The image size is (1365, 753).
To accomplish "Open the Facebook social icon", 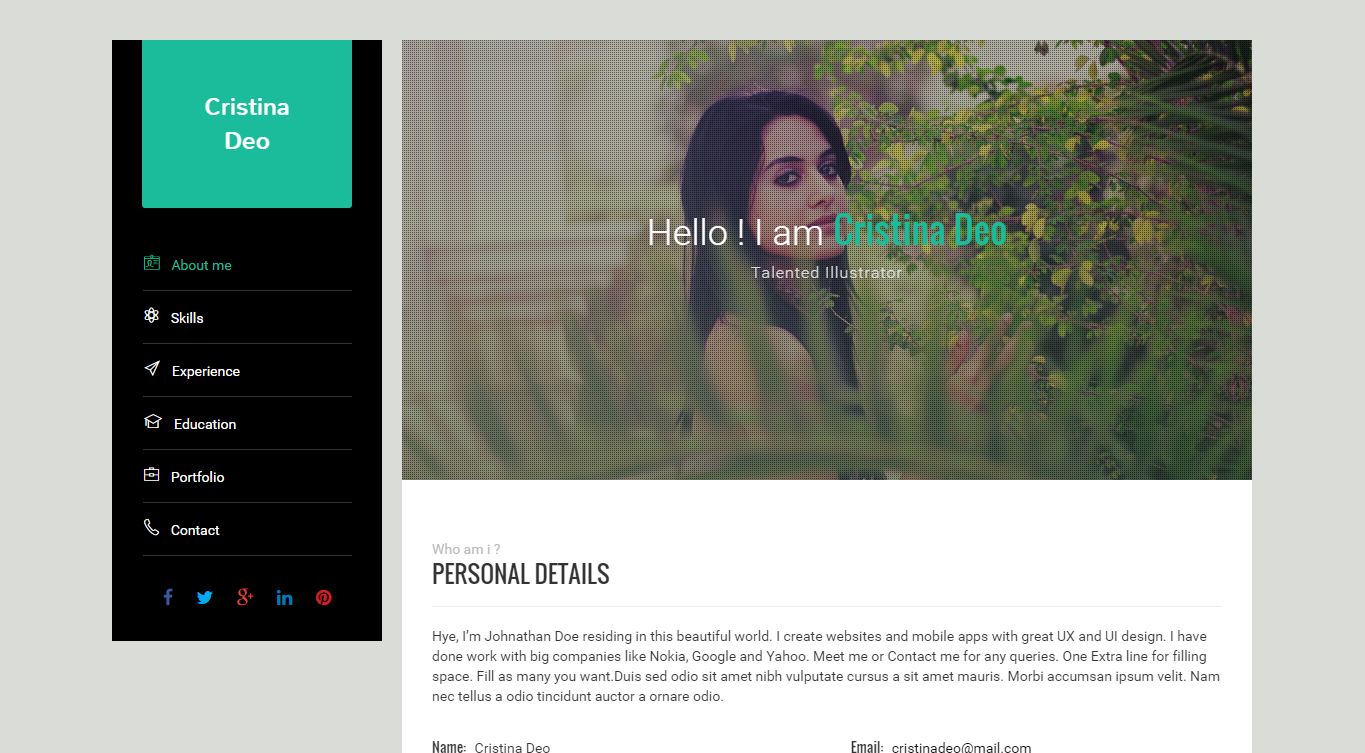I will [x=168, y=597].
